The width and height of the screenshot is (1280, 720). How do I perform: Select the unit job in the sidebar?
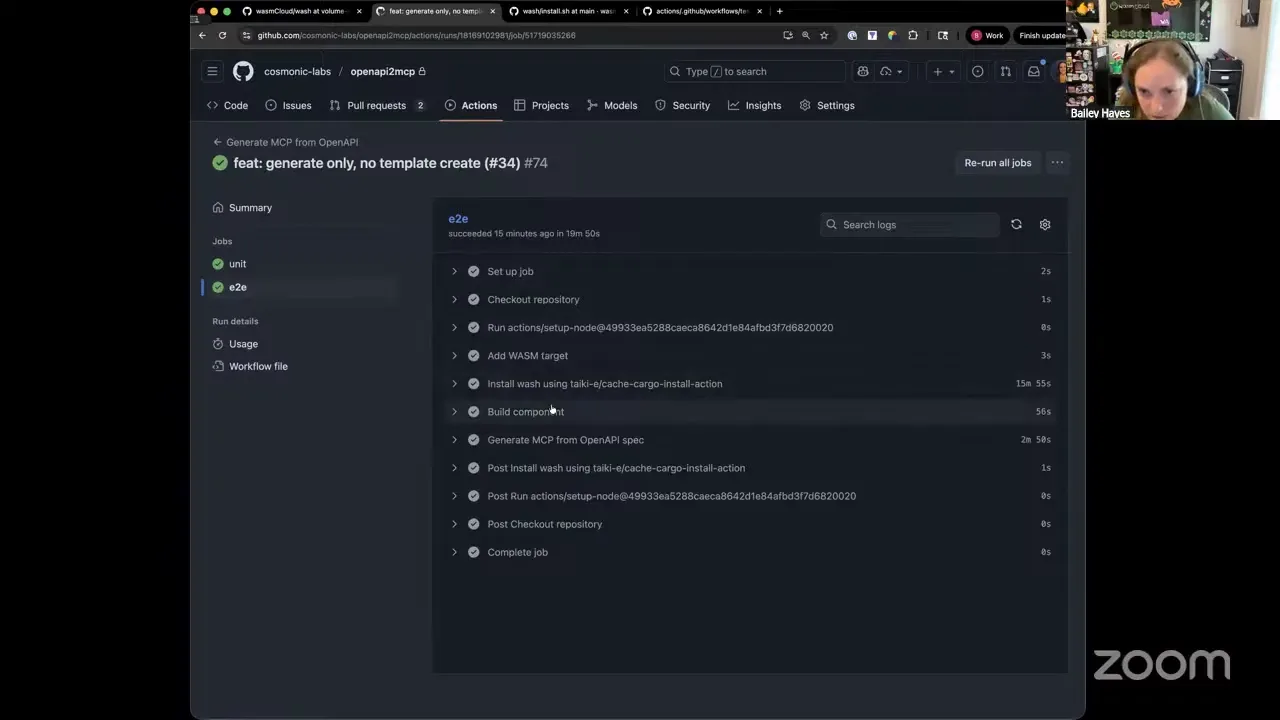[237, 263]
